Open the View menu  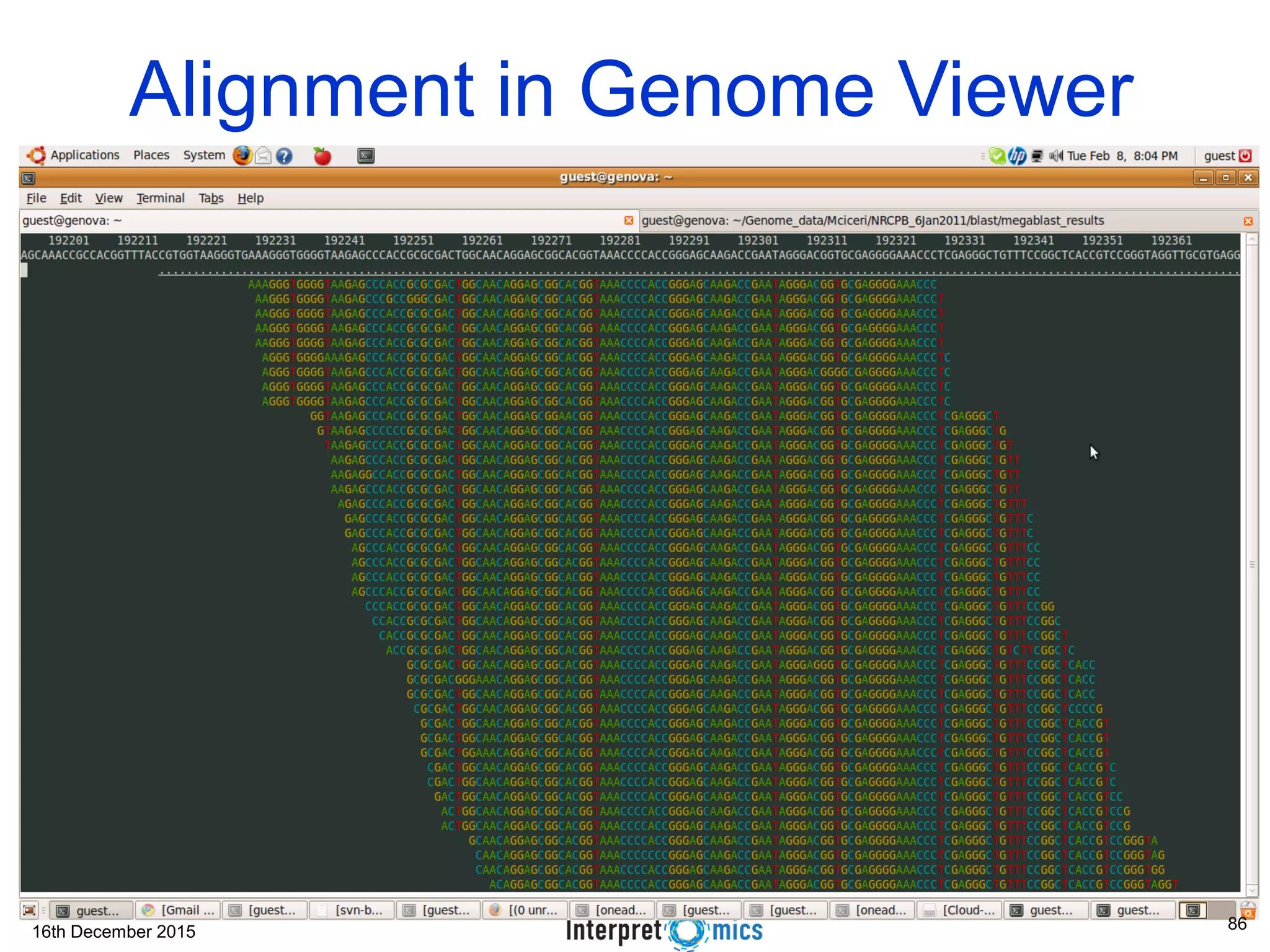pos(109,198)
